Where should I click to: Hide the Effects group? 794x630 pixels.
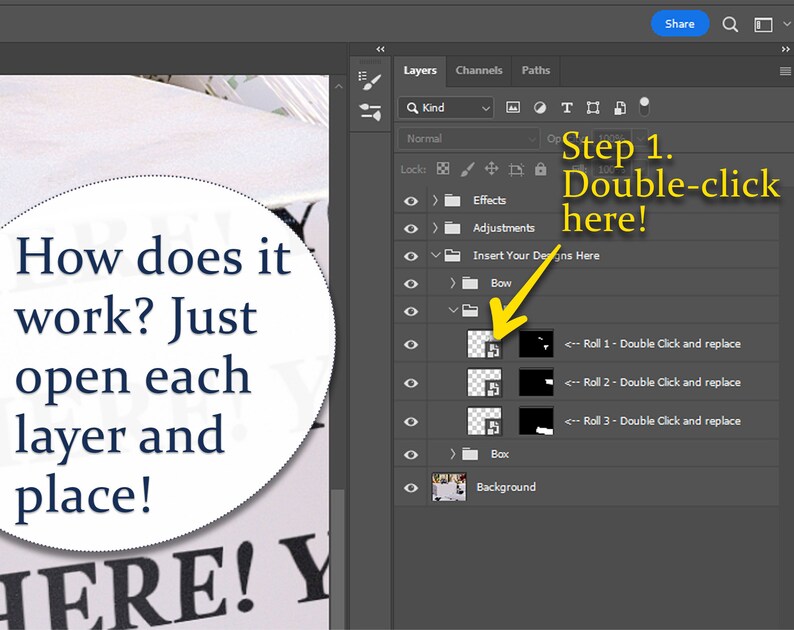click(411, 201)
